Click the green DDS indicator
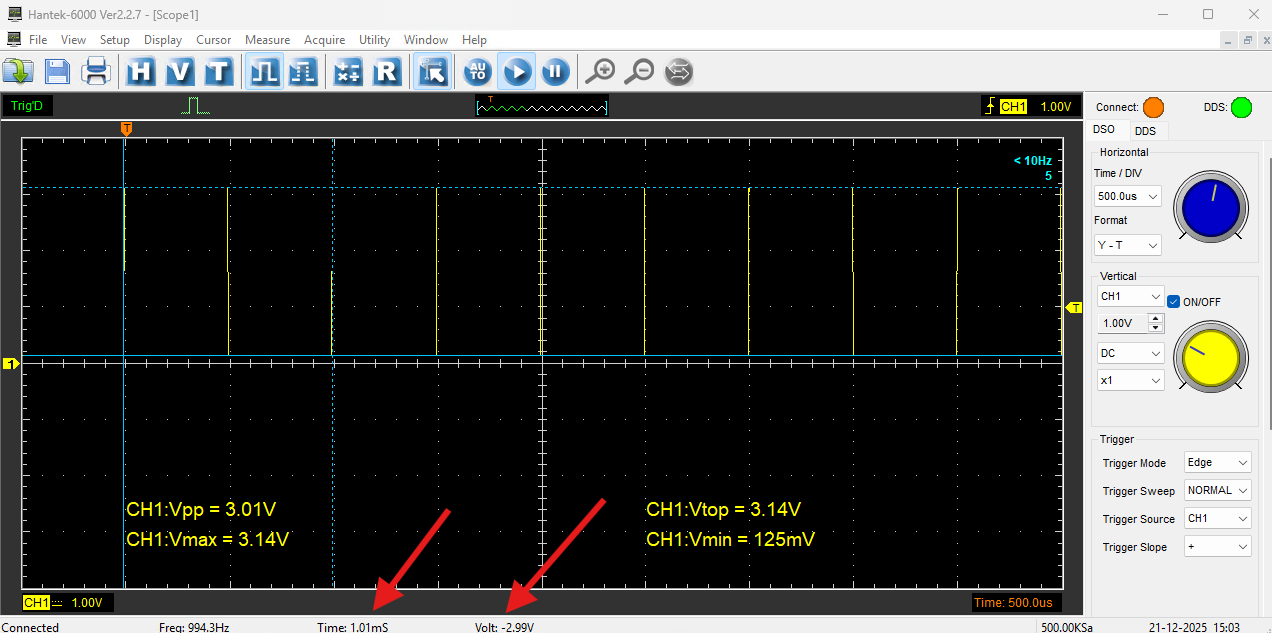Viewport: 1272px width, 633px height. 1241,107
